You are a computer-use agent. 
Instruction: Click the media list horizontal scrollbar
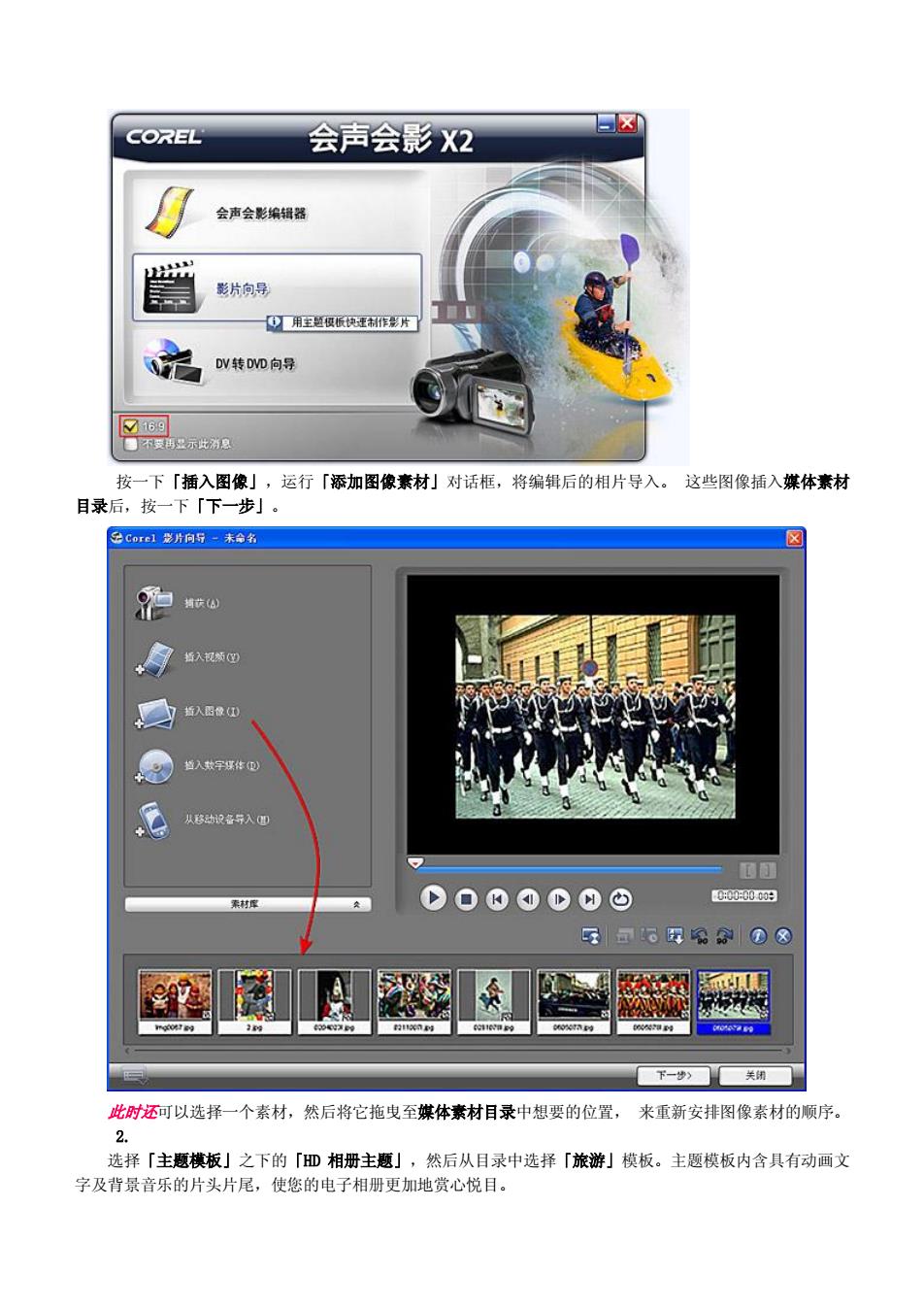[x=458, y=1051]
